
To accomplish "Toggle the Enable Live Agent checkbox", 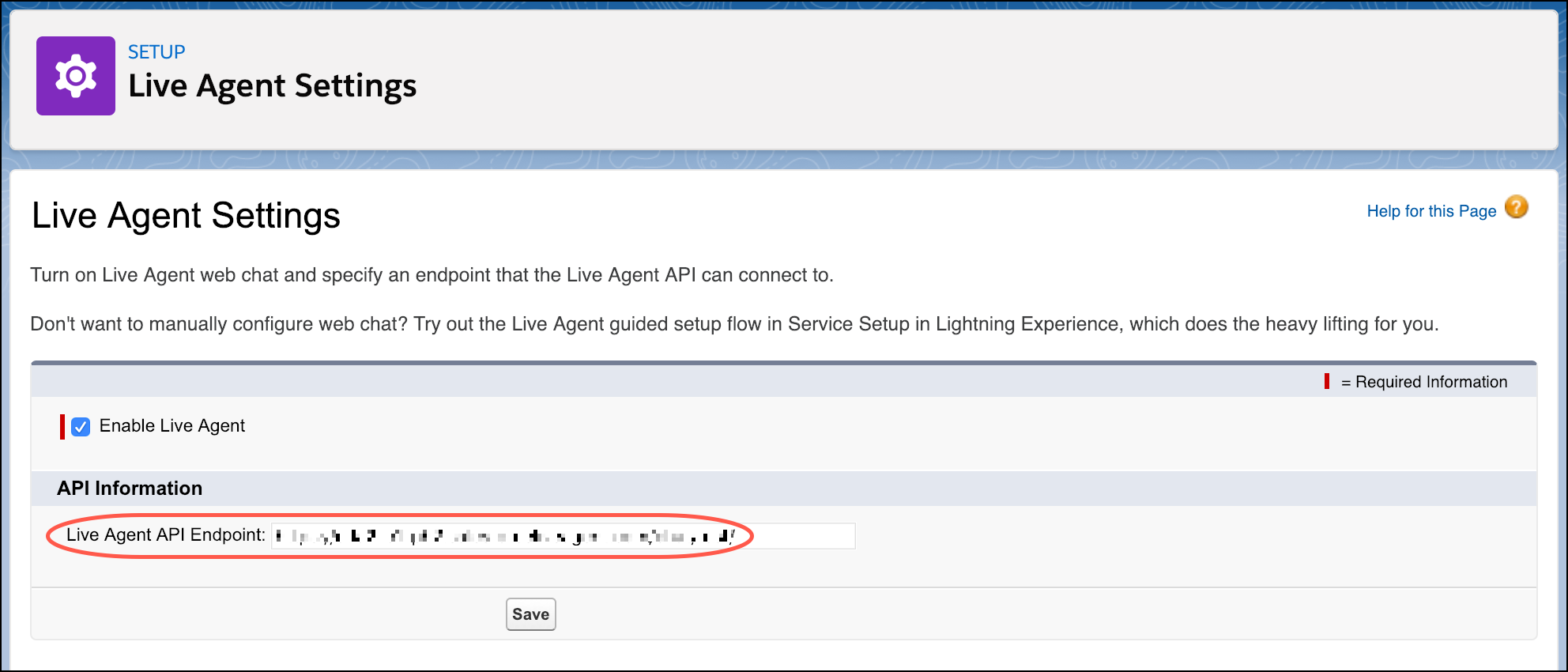I will click(x=81, y=427).
